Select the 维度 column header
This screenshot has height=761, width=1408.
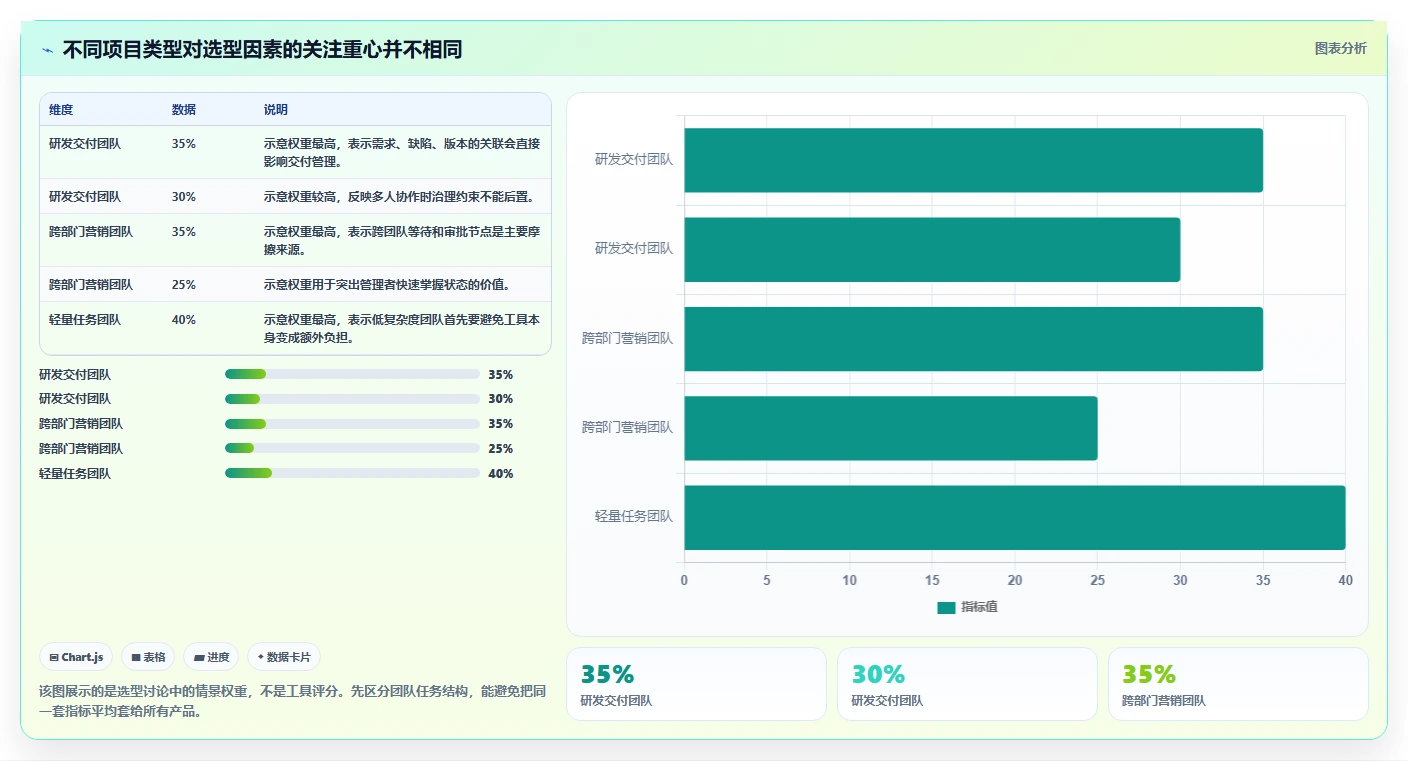[61, 110]
